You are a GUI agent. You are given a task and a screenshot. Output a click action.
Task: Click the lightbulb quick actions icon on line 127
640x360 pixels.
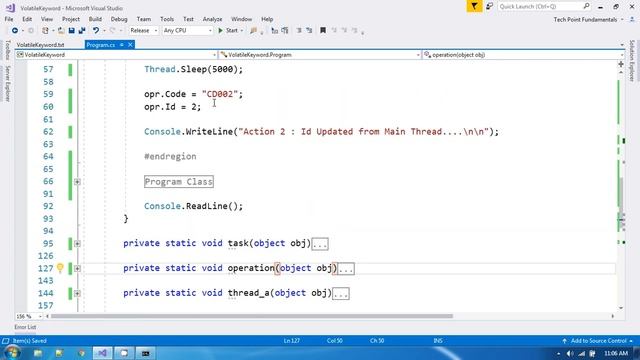60,268
